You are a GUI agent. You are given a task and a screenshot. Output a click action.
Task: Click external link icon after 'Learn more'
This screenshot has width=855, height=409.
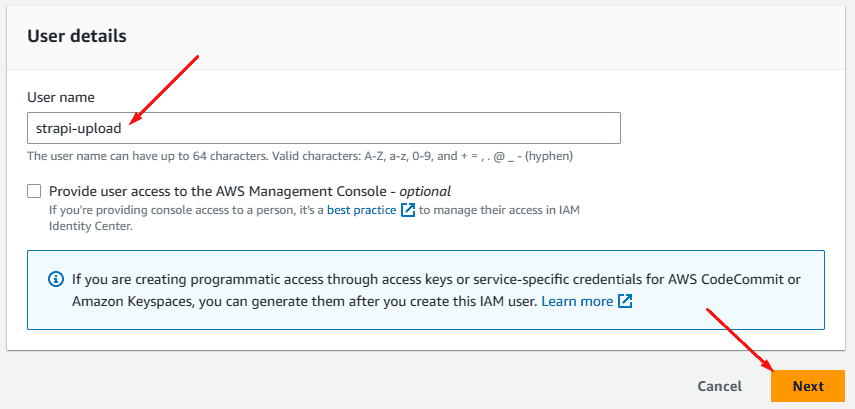(625, 301)
